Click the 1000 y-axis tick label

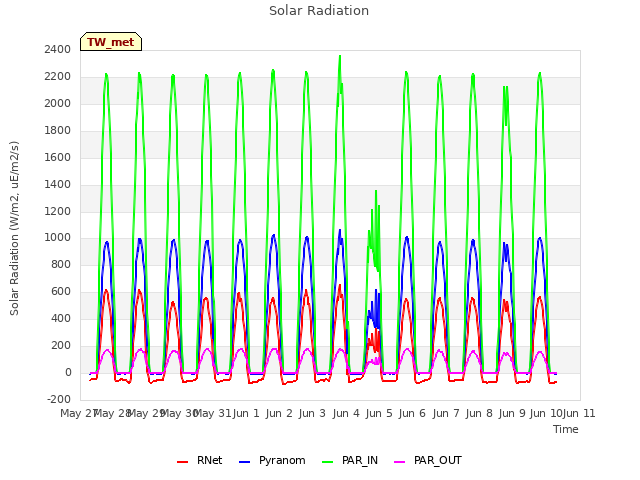pos(58,238)
